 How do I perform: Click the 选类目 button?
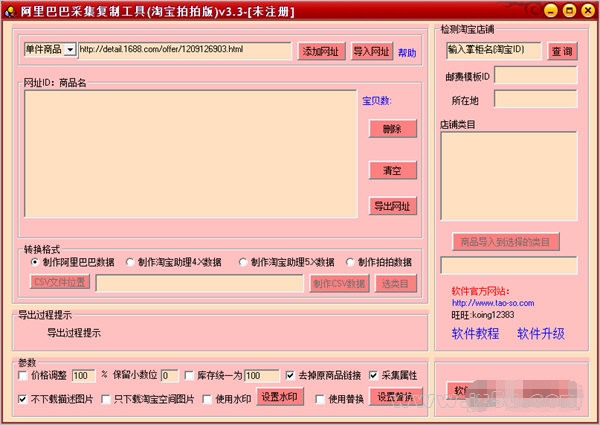(x=396, y=284)
